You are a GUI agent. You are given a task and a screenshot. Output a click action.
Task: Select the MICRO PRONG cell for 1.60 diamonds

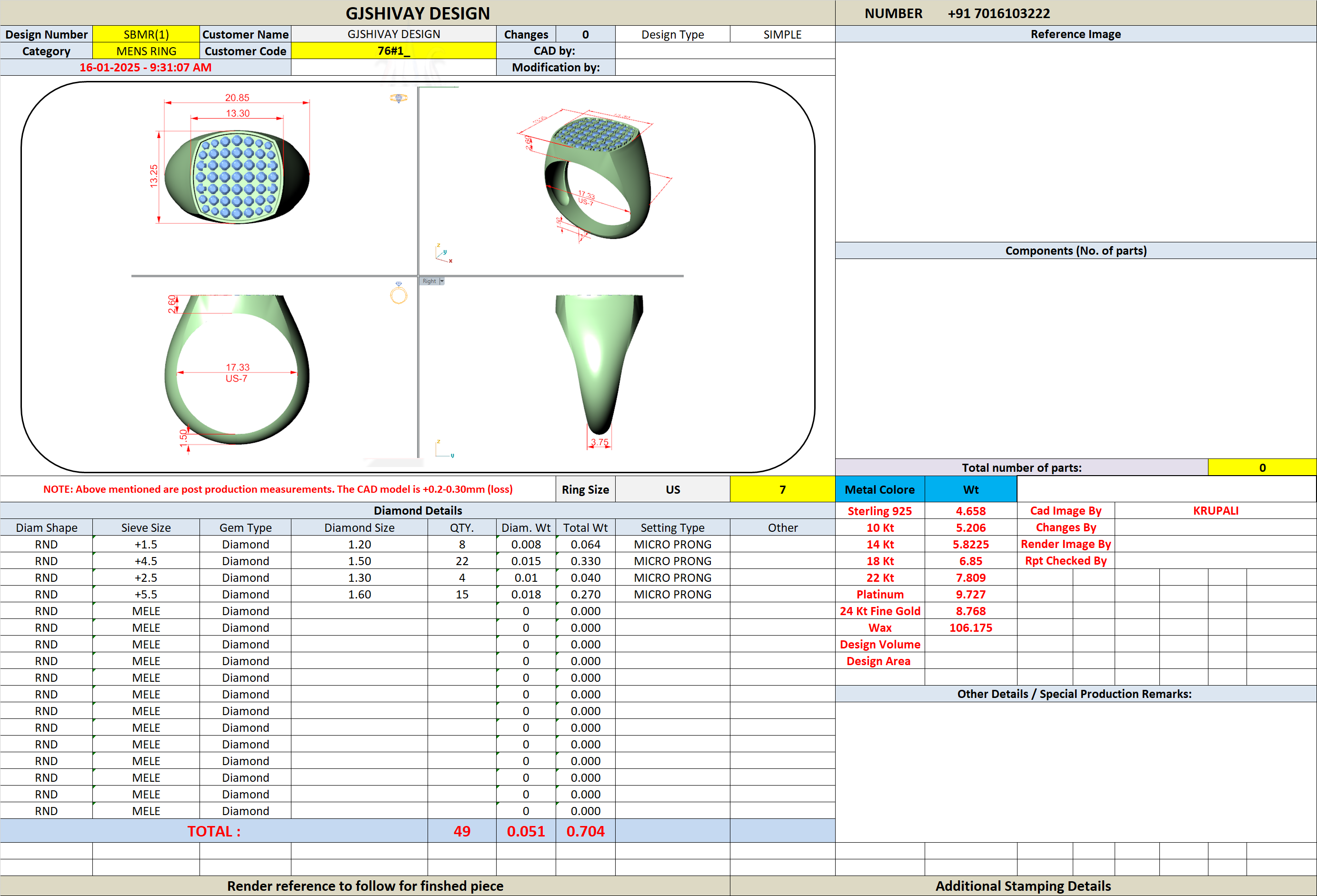pyautogui.click(x=672, y=594)
